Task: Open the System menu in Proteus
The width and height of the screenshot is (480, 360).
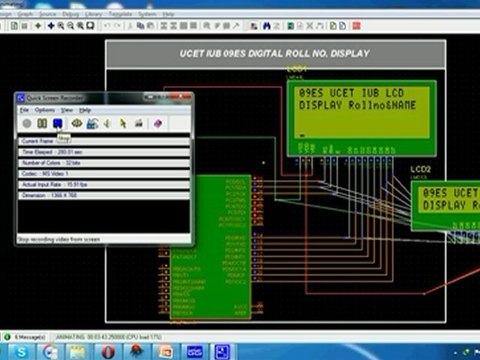Action: coord(147,14)
